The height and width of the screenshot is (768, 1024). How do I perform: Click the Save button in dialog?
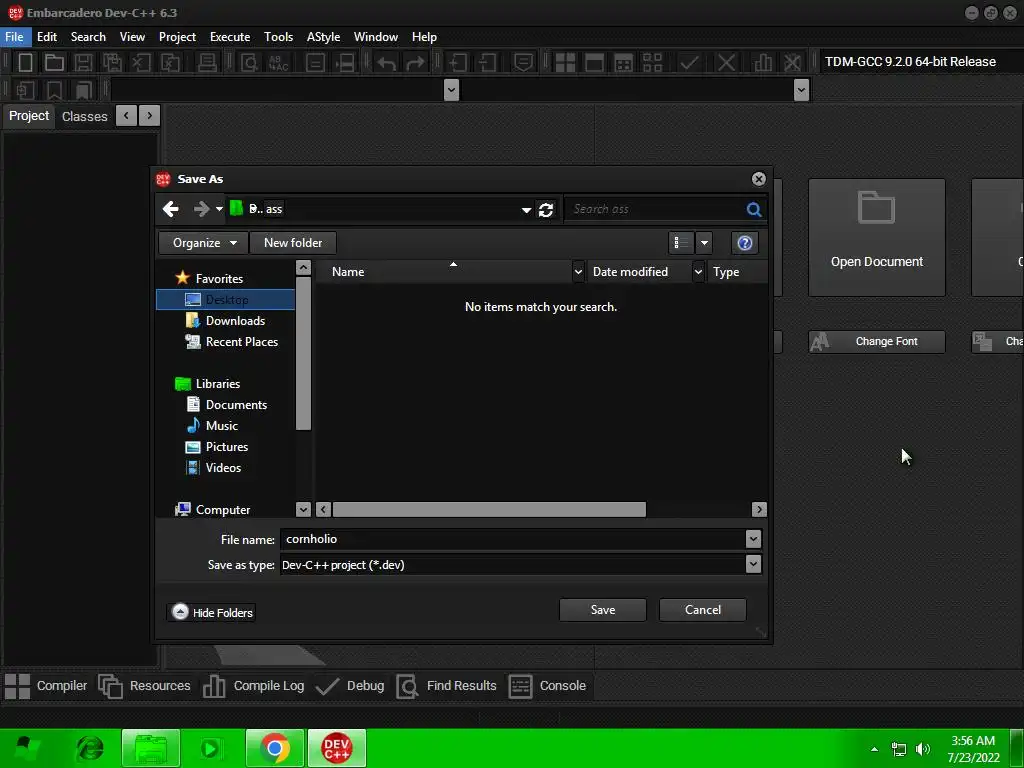pos(603,610)
